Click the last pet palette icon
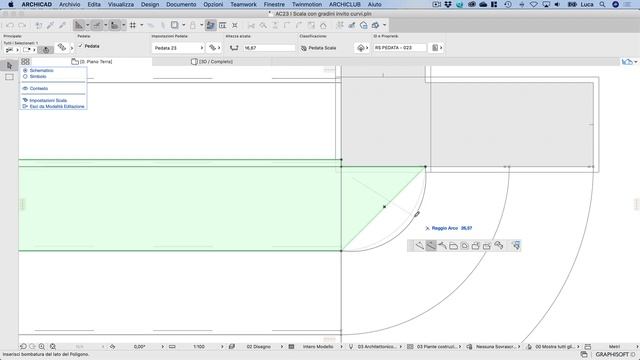Image resolution: width=640 pixels, height=360 pixels. tap(516, 246)
